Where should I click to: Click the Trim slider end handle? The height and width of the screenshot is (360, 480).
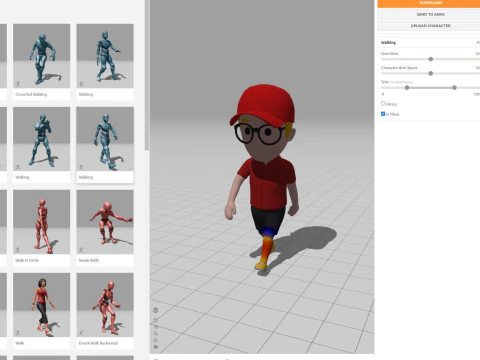point(454,88)
